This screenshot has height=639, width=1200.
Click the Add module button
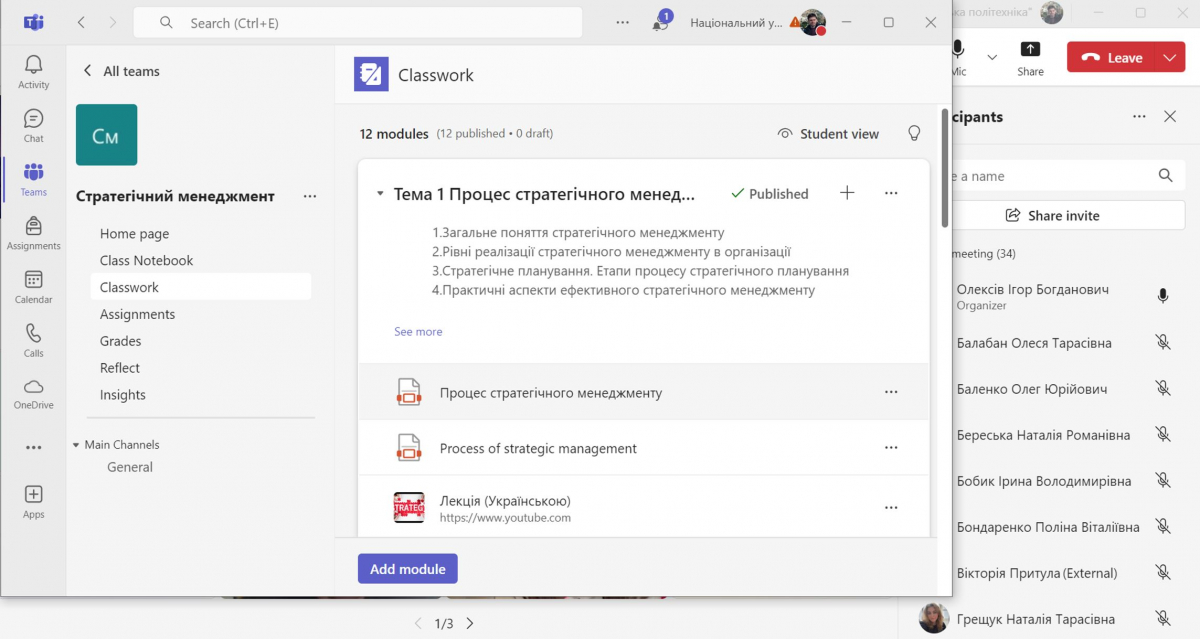[407, 568]
